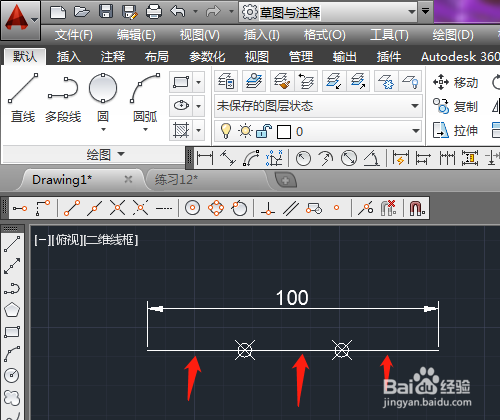Select the snap to endpoint icon
The height and width of the screenshot is (420, 500).
pyautogui.click(x=72, y=208)
